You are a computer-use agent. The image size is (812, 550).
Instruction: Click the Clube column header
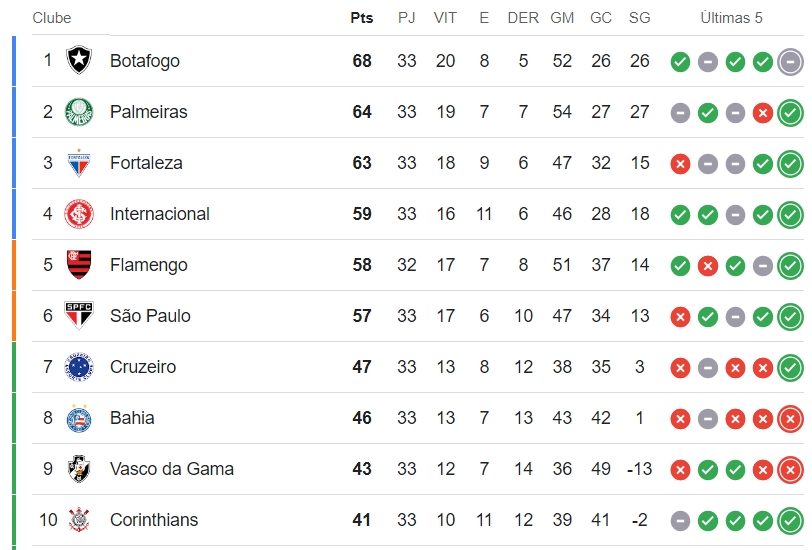click(52, 18)
